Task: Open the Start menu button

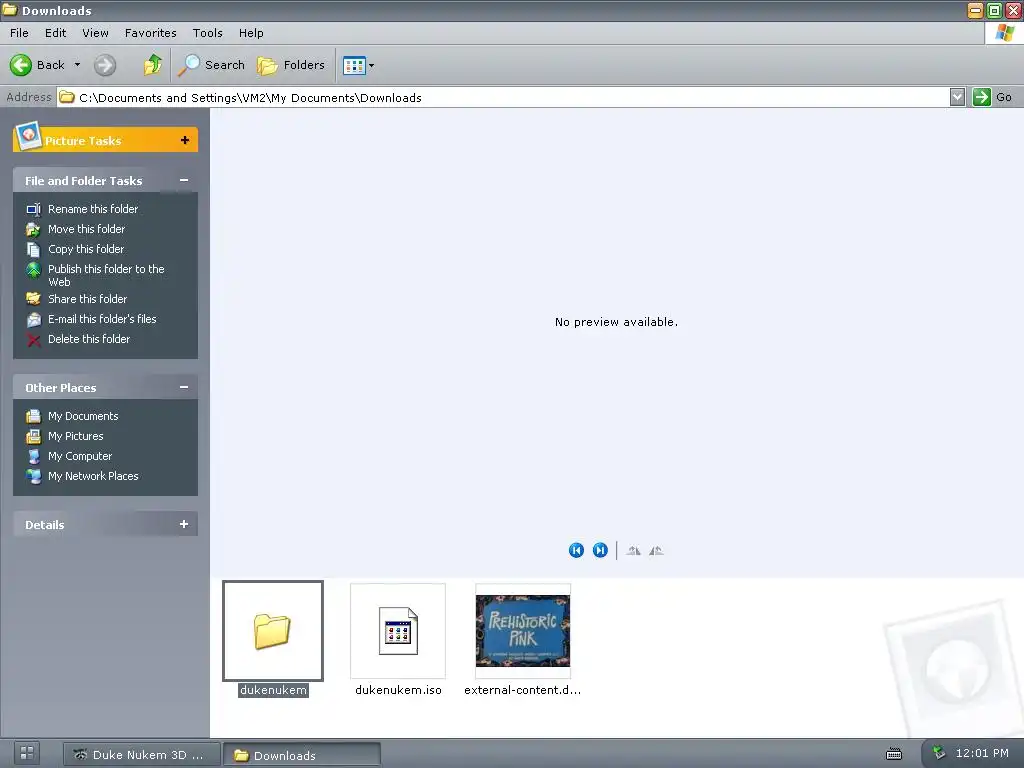Action: tap(27, 753)
